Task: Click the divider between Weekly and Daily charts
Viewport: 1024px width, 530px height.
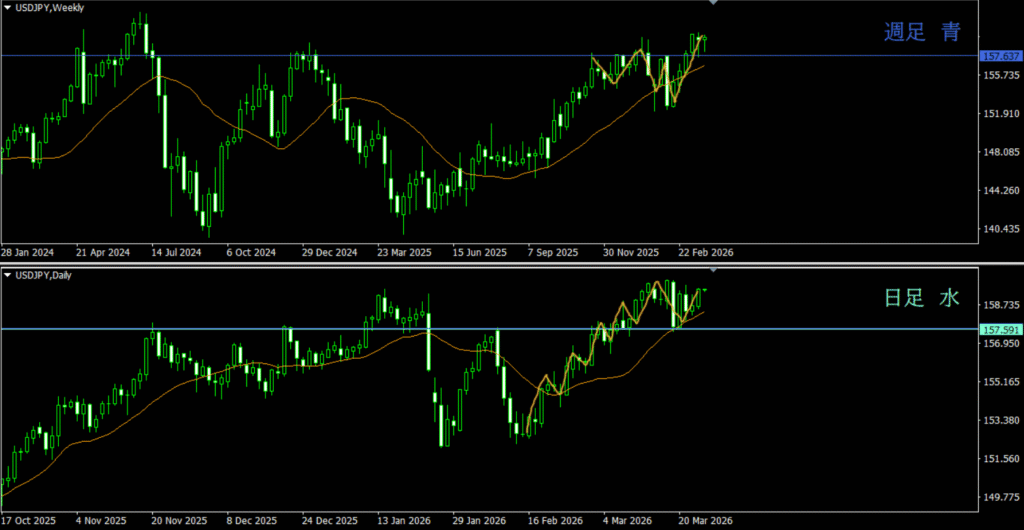Action: click(x=512, y=264)
